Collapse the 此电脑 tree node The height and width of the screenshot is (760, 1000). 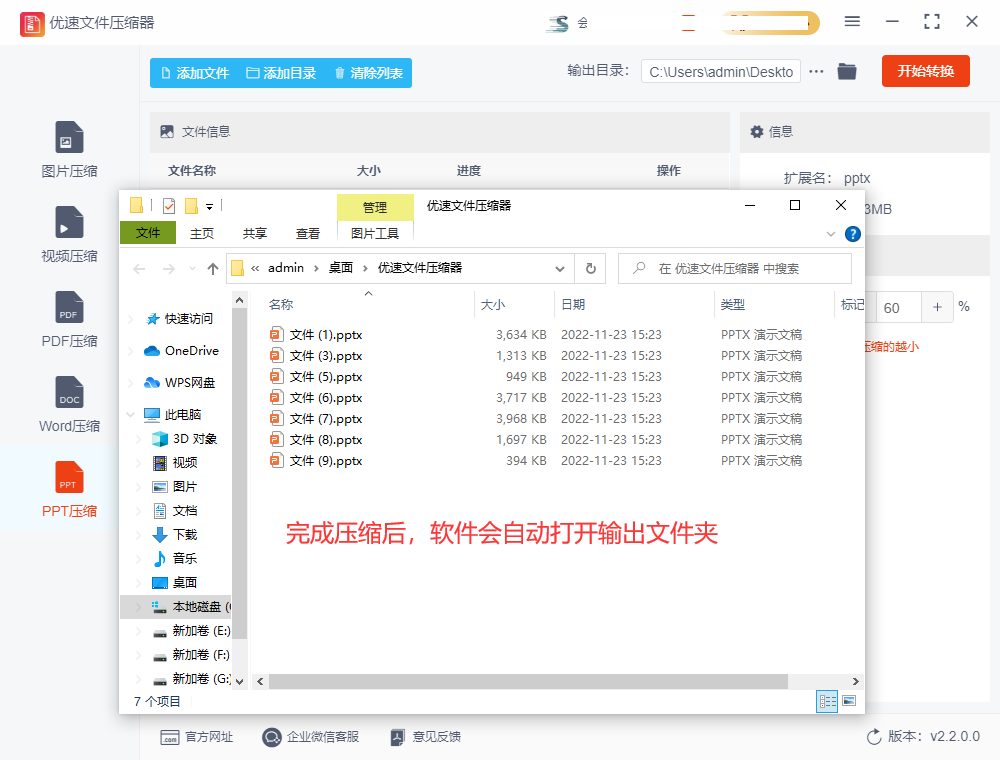pos(131,414)
